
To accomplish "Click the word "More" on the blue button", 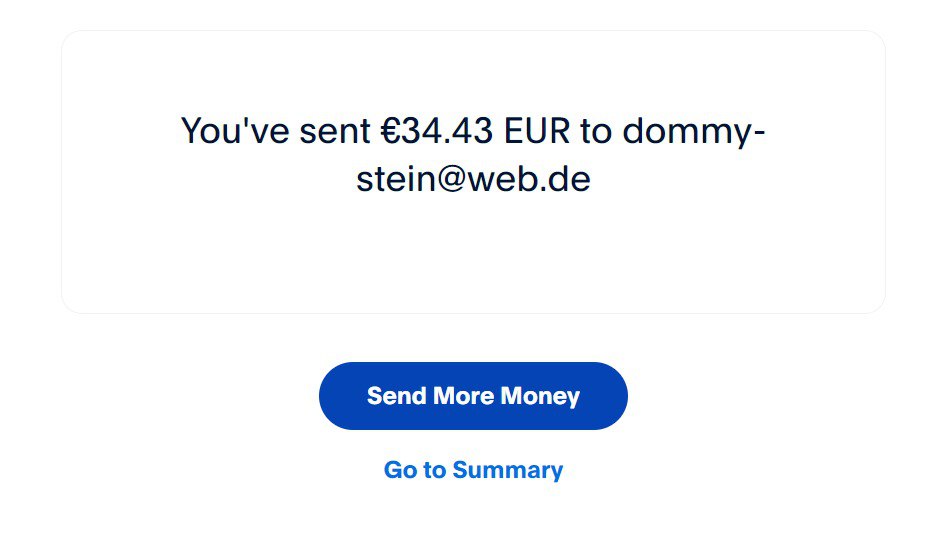I will pos(463,396).
